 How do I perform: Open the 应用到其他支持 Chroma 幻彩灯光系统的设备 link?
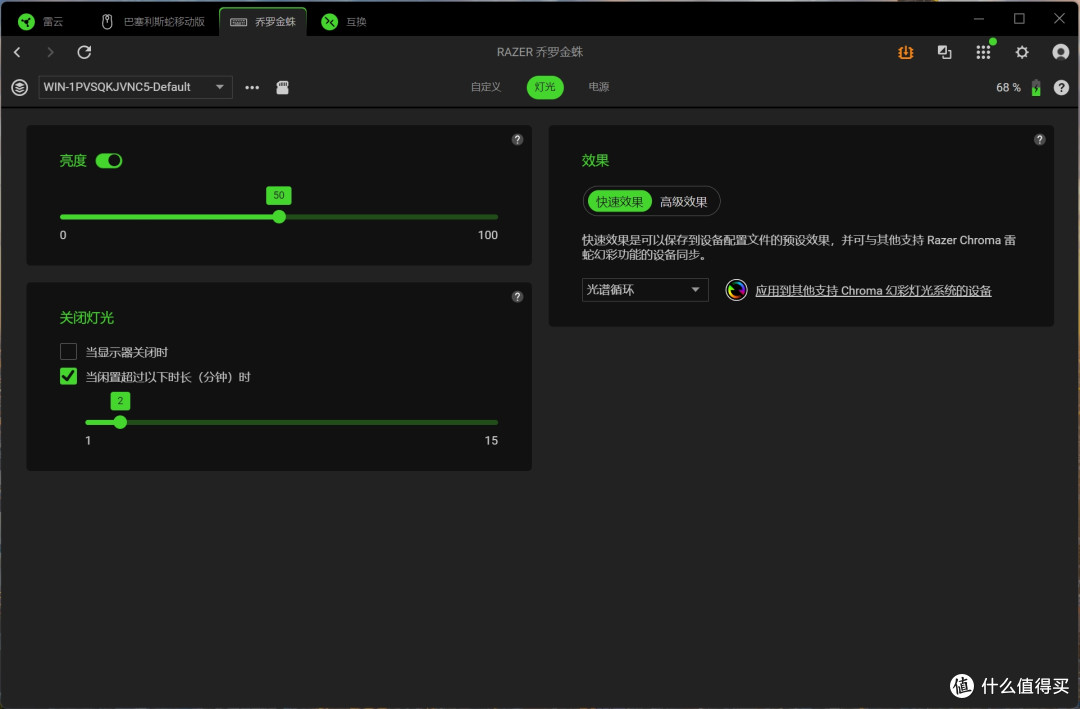pos(873,291)
